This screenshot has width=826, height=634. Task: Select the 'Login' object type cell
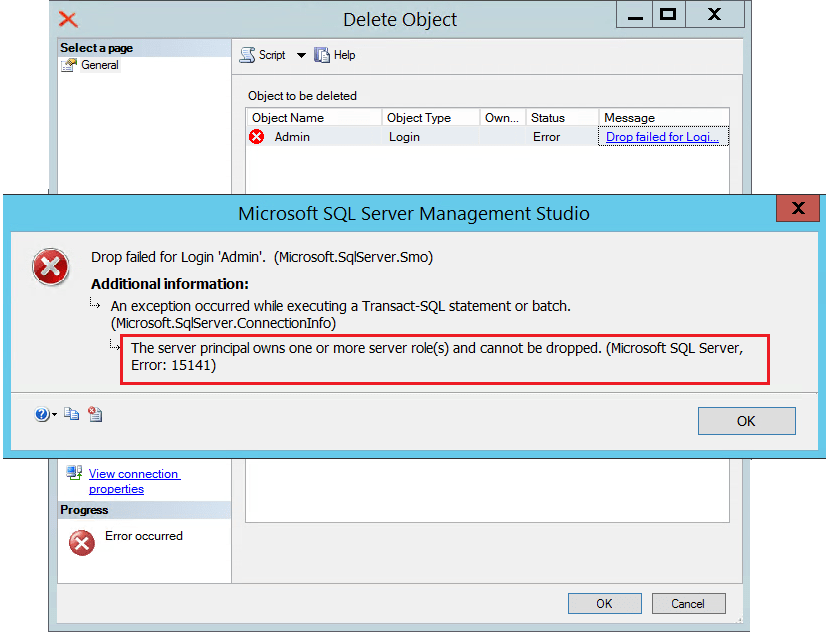404,136
